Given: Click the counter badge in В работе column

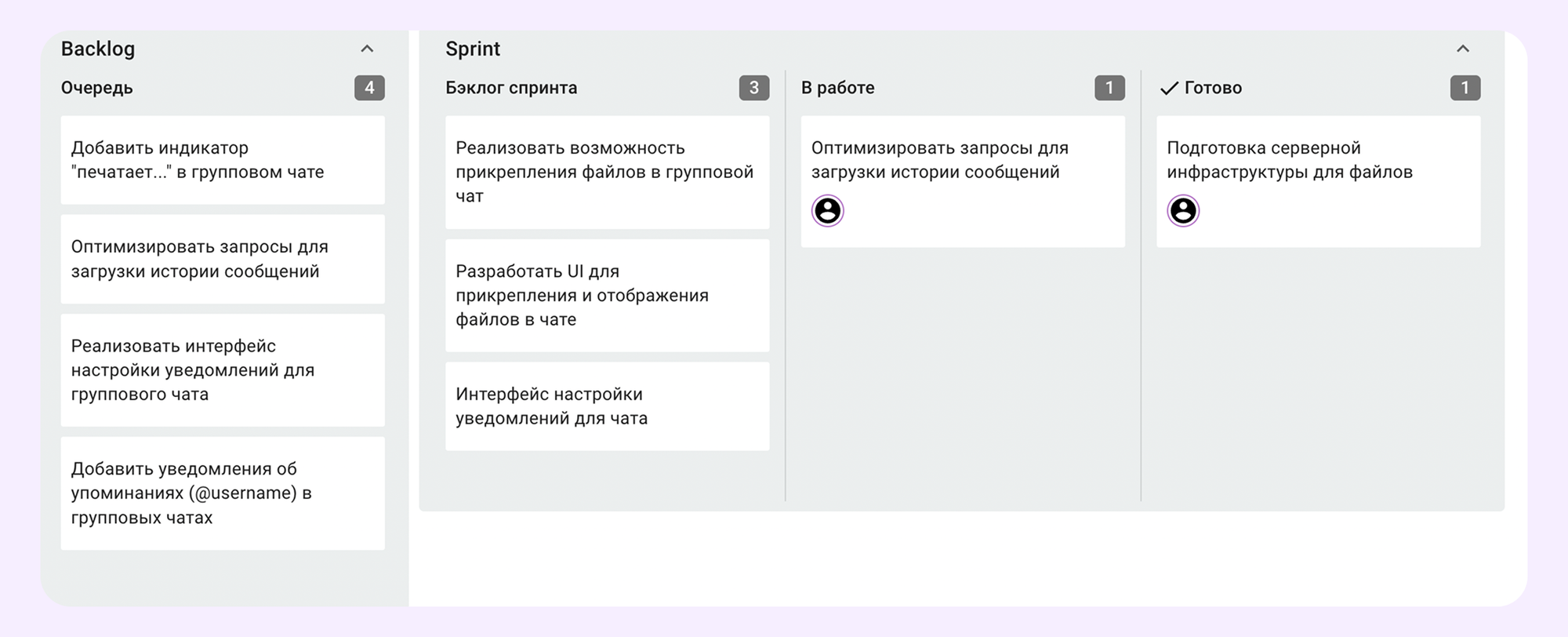Looking at the screenshot, I should point(1109,88).
